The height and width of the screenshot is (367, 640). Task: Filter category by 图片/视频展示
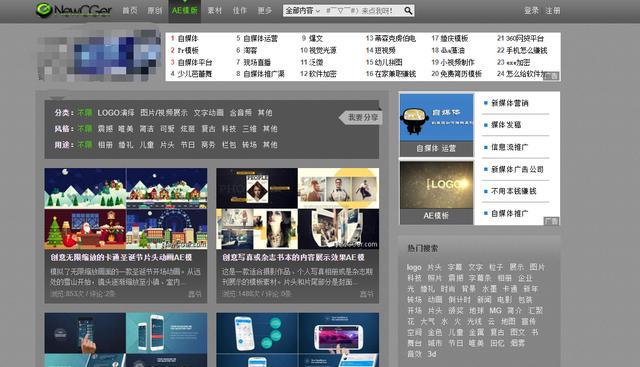pos(164,113)
